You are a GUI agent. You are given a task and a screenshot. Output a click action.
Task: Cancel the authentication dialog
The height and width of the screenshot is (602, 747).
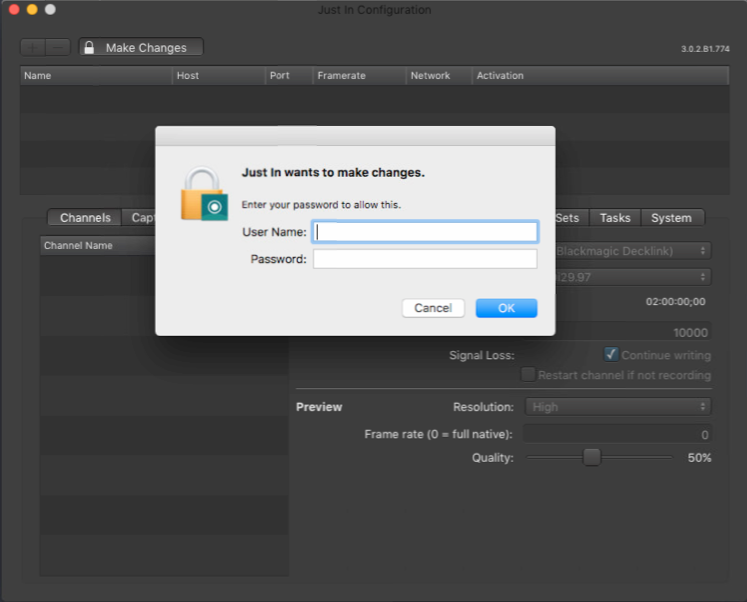click(433, 308)
